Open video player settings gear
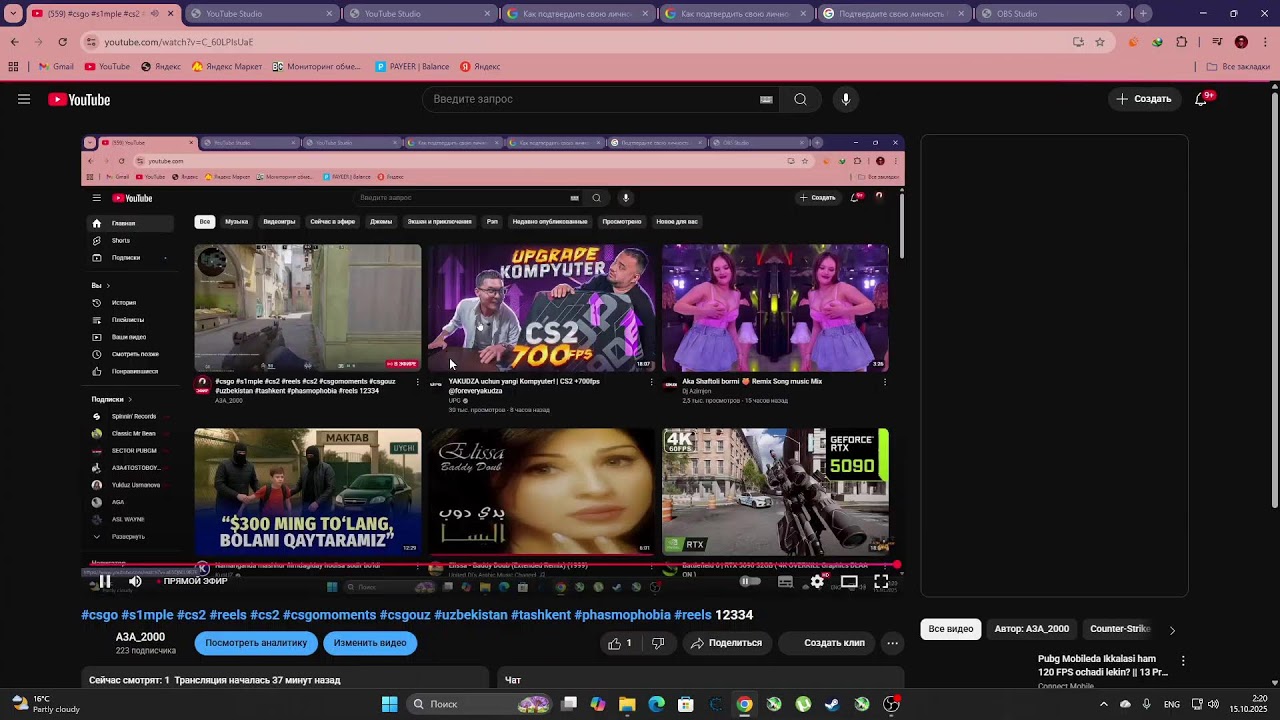 click(817, 581)
